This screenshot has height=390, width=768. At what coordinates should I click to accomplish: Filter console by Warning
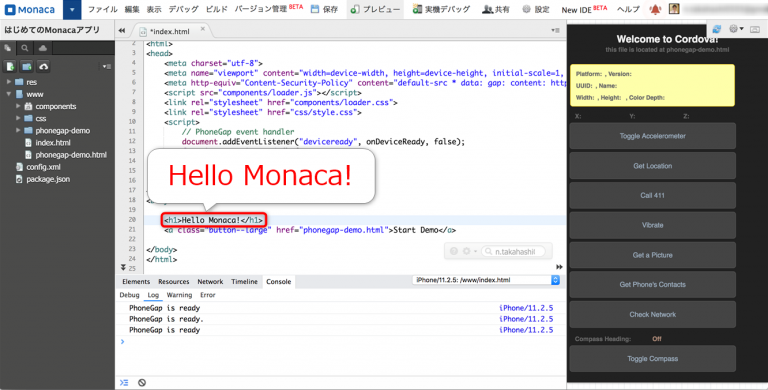(x=179, y=295)
